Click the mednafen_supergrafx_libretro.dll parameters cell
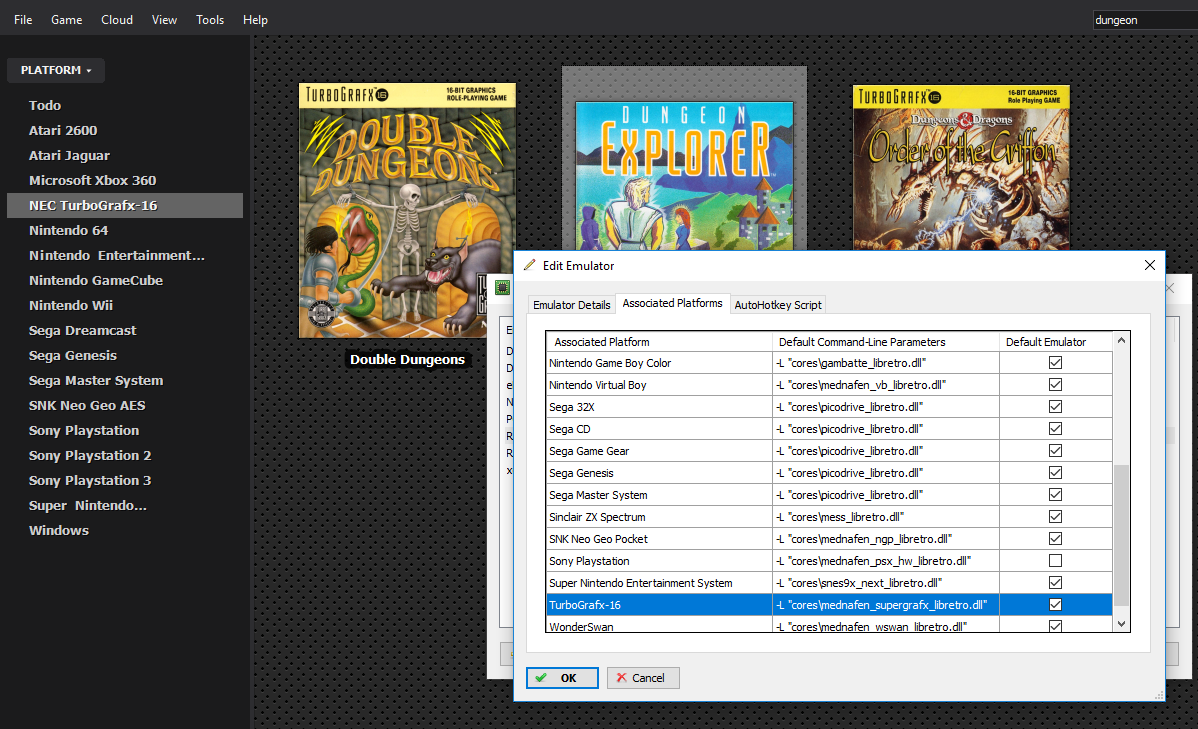Viewport: 1198px width, 729px height. point(886,604)
